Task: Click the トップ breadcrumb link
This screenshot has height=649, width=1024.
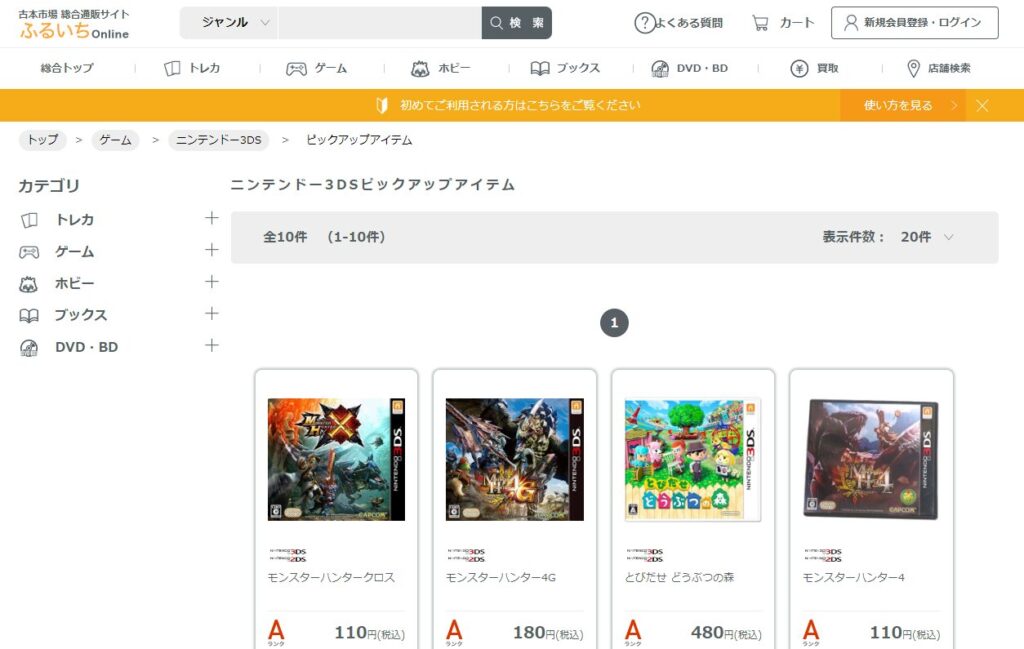Action: point(42,140)
